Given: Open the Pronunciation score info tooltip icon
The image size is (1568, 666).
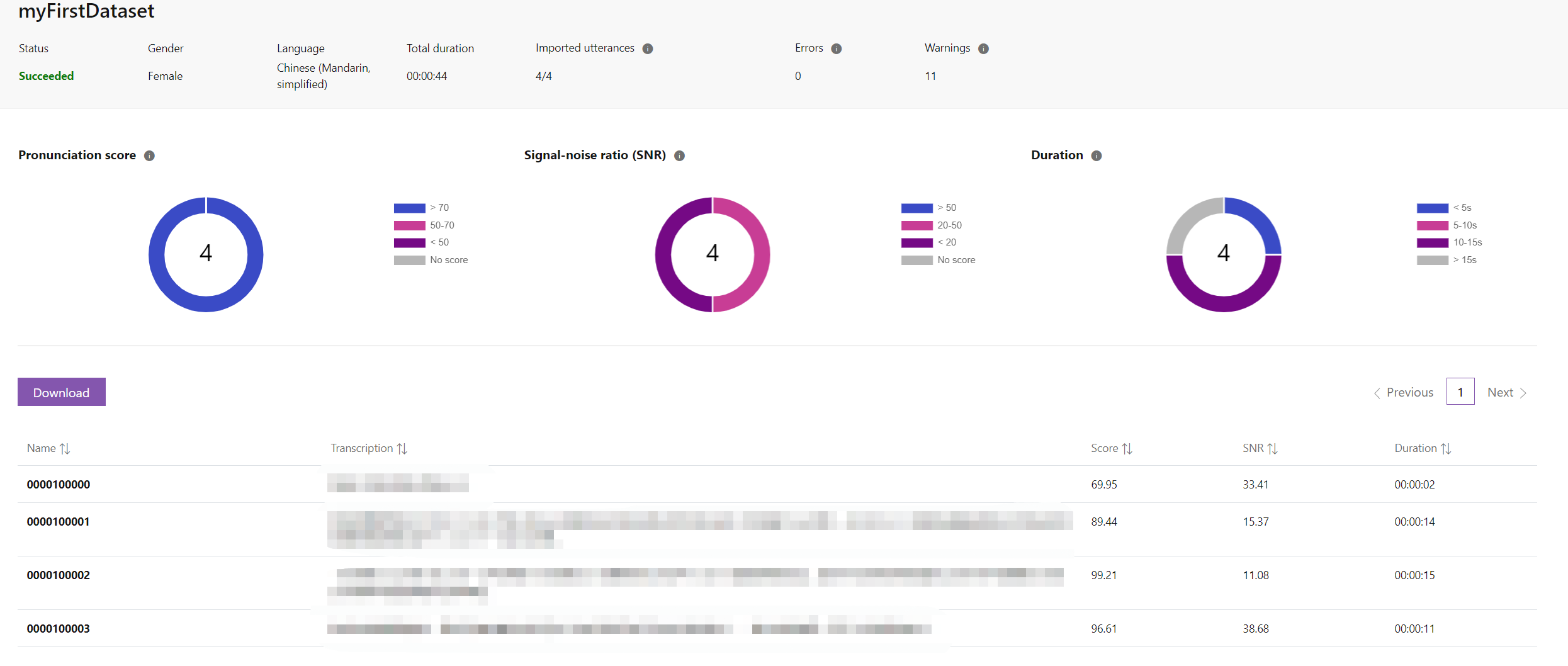Looking at the screenshot, I should point(149,155).
